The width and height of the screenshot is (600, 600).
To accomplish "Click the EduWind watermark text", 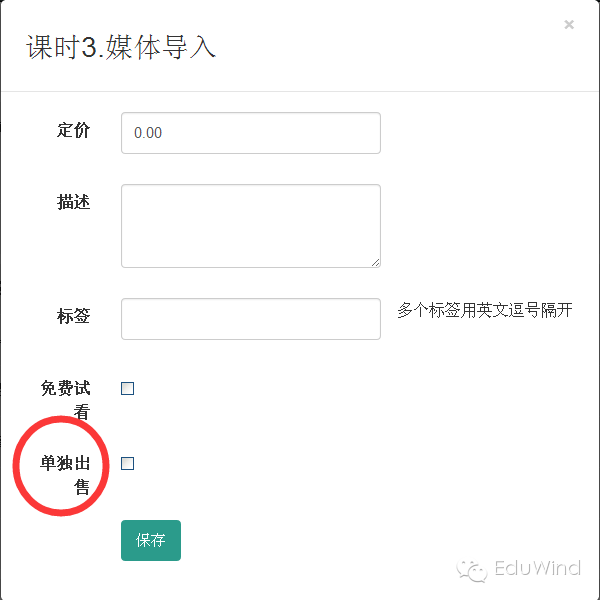I will point(538,568).
